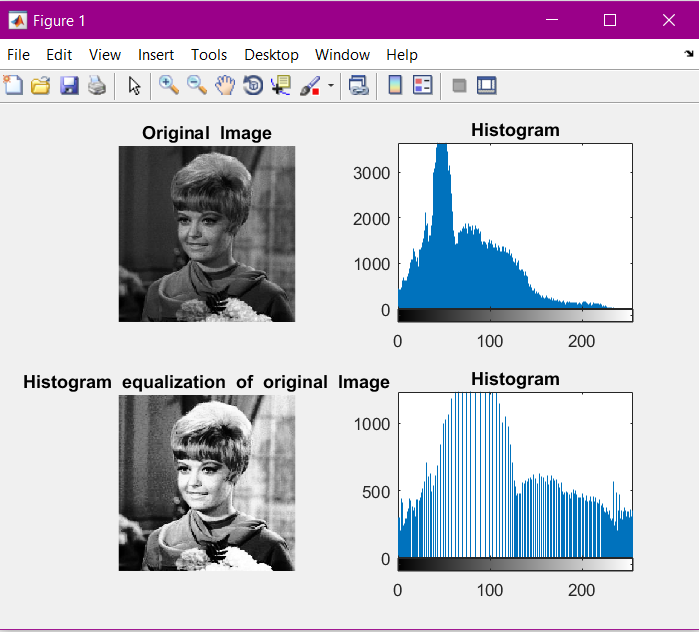Image resolution: width=699 pixels, height=632 pixels.
Task: Select the Zoom In magnifier tool
Action: pyautogui.click(x=169, y=86)
